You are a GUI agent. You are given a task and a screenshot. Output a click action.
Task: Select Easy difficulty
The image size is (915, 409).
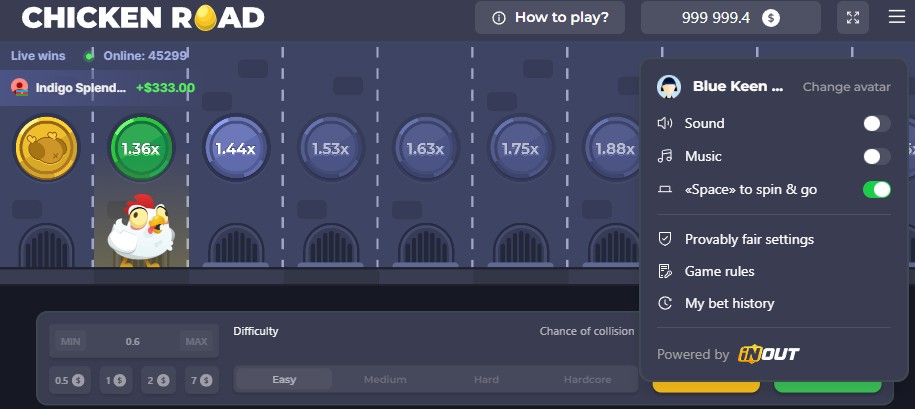pos(284,379)
